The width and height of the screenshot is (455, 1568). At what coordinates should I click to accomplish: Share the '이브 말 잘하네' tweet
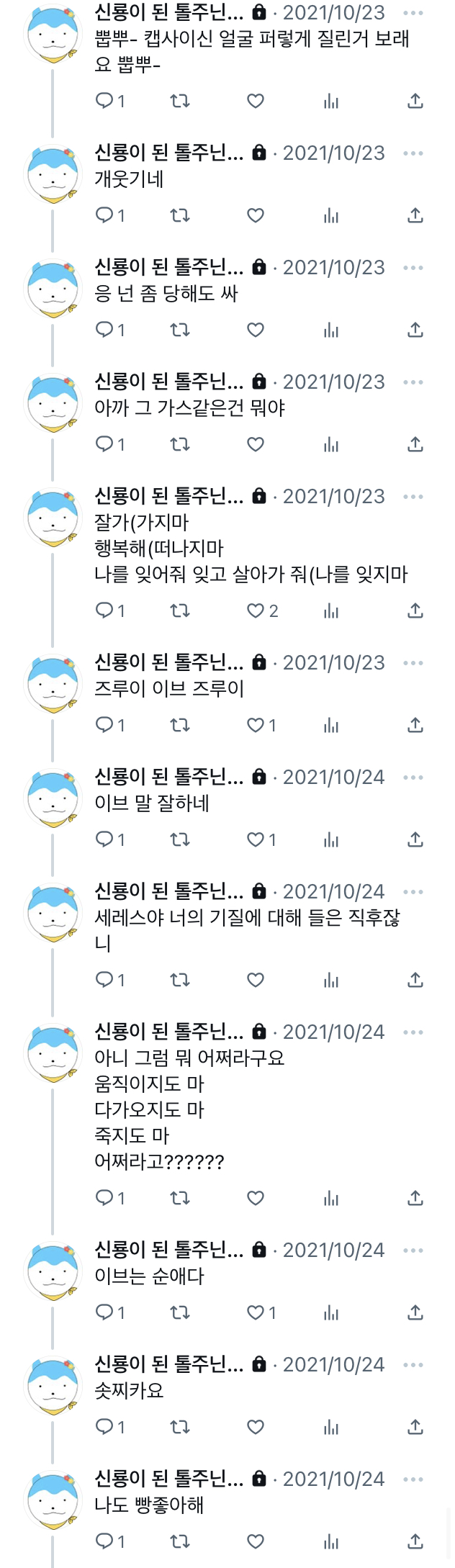(415, 839)
